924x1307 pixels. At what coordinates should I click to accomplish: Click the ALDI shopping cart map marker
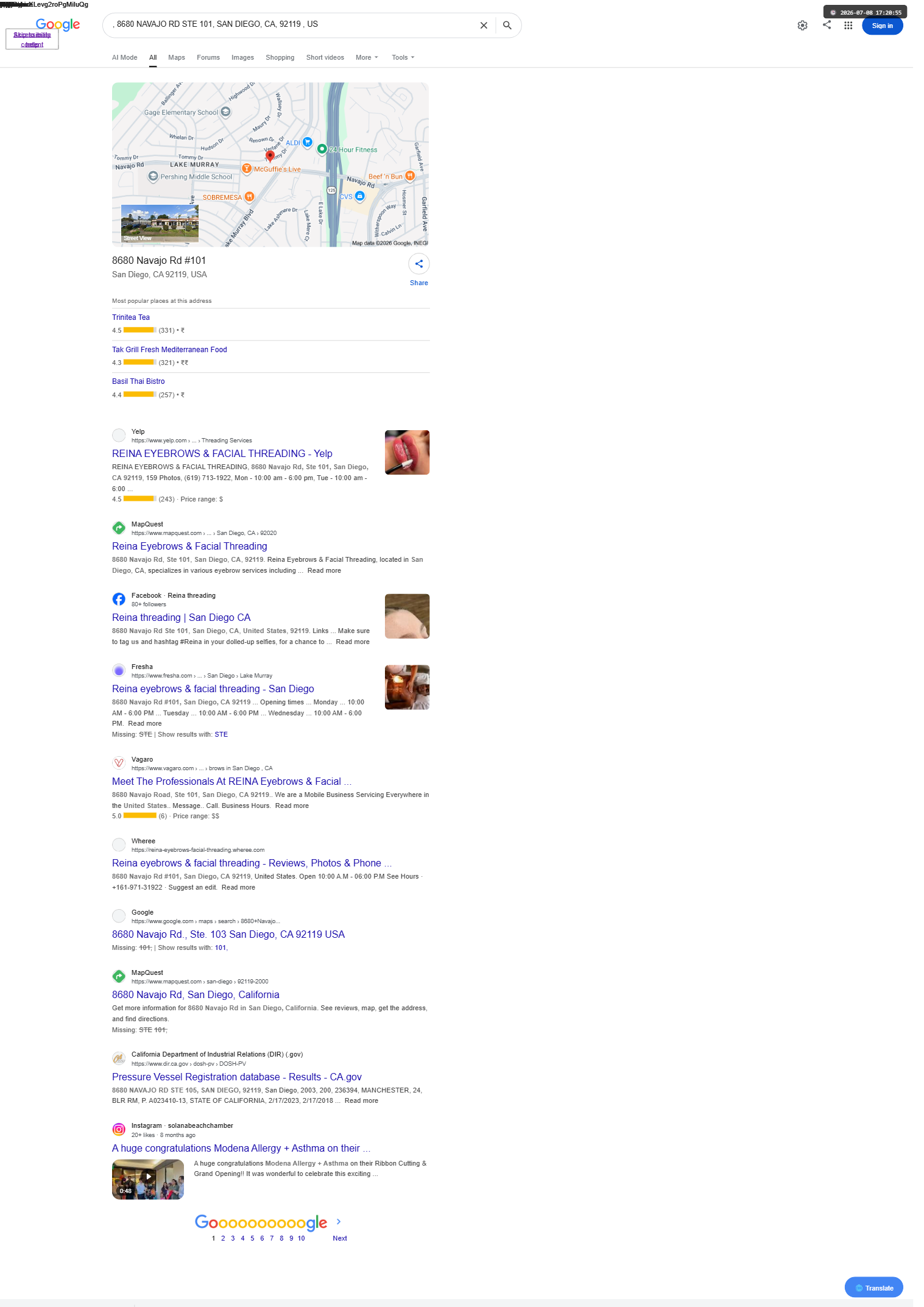point(308,142)
